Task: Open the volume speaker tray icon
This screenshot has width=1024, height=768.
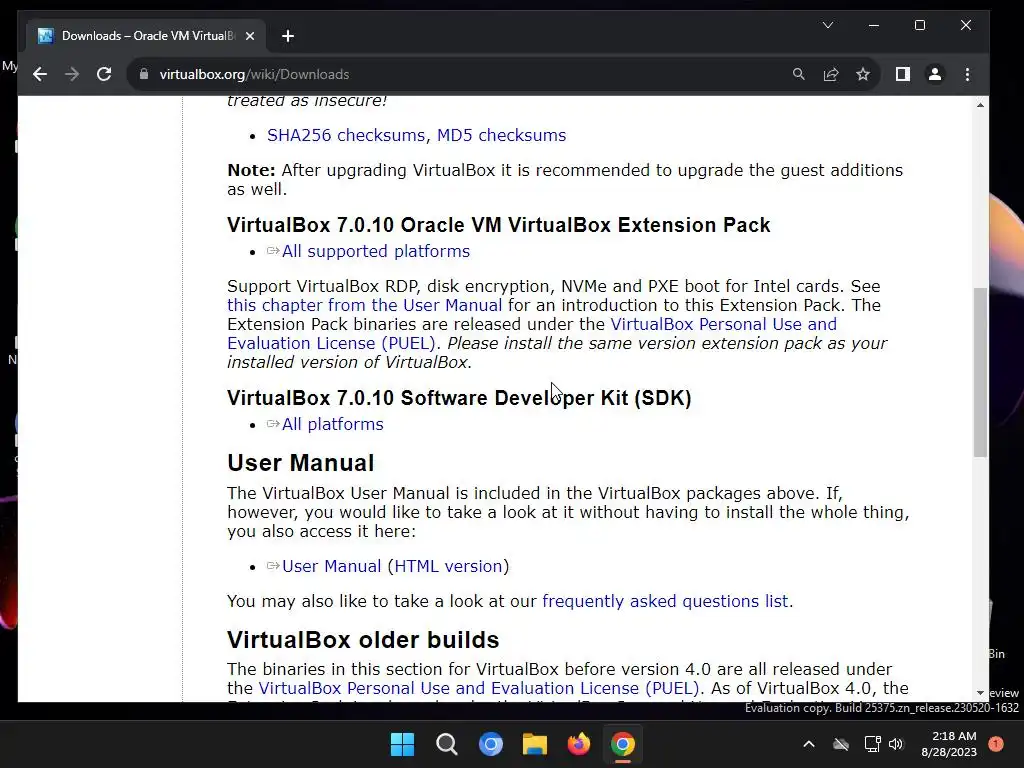Action: (x=896, y=744)
